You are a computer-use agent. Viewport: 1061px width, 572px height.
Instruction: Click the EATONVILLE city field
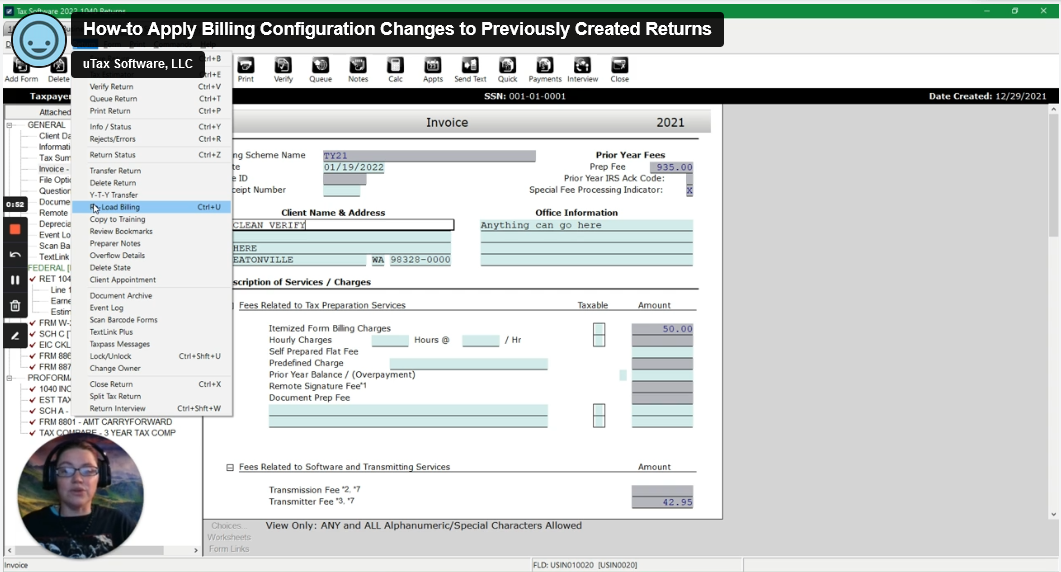pyautogui.click(x=298, y=260)
